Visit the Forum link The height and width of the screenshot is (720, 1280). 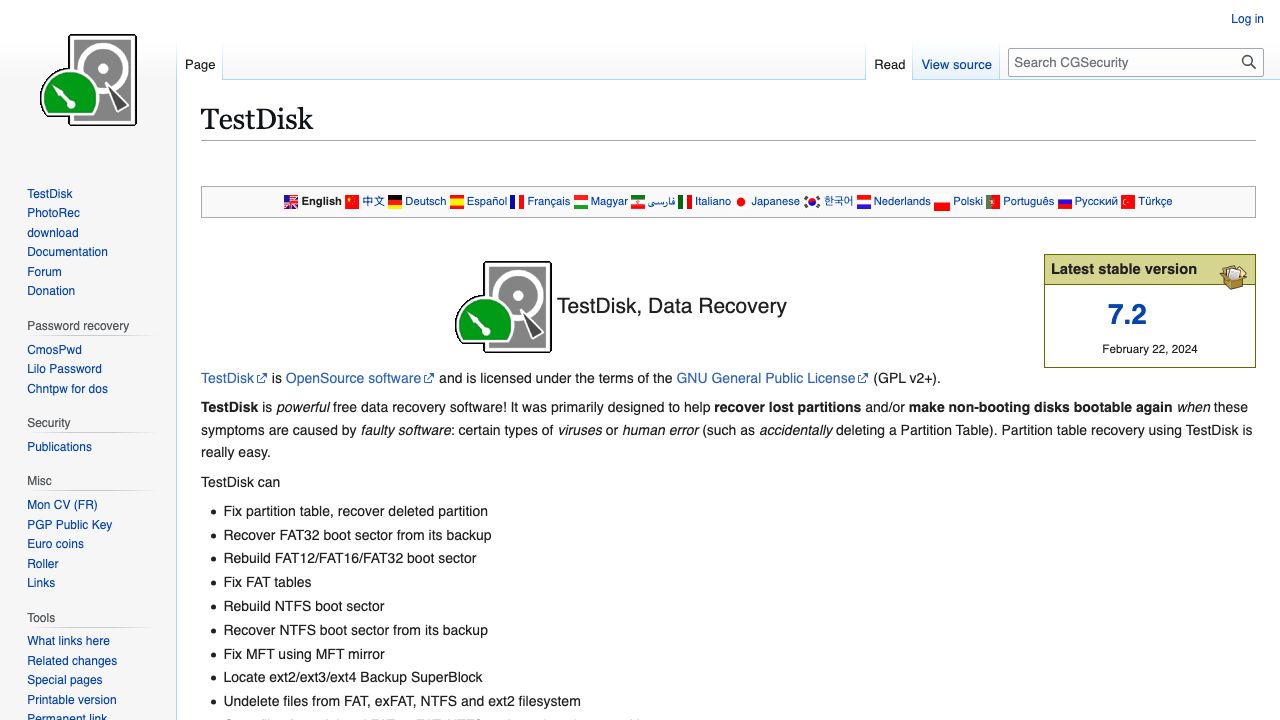pos(44,272)
